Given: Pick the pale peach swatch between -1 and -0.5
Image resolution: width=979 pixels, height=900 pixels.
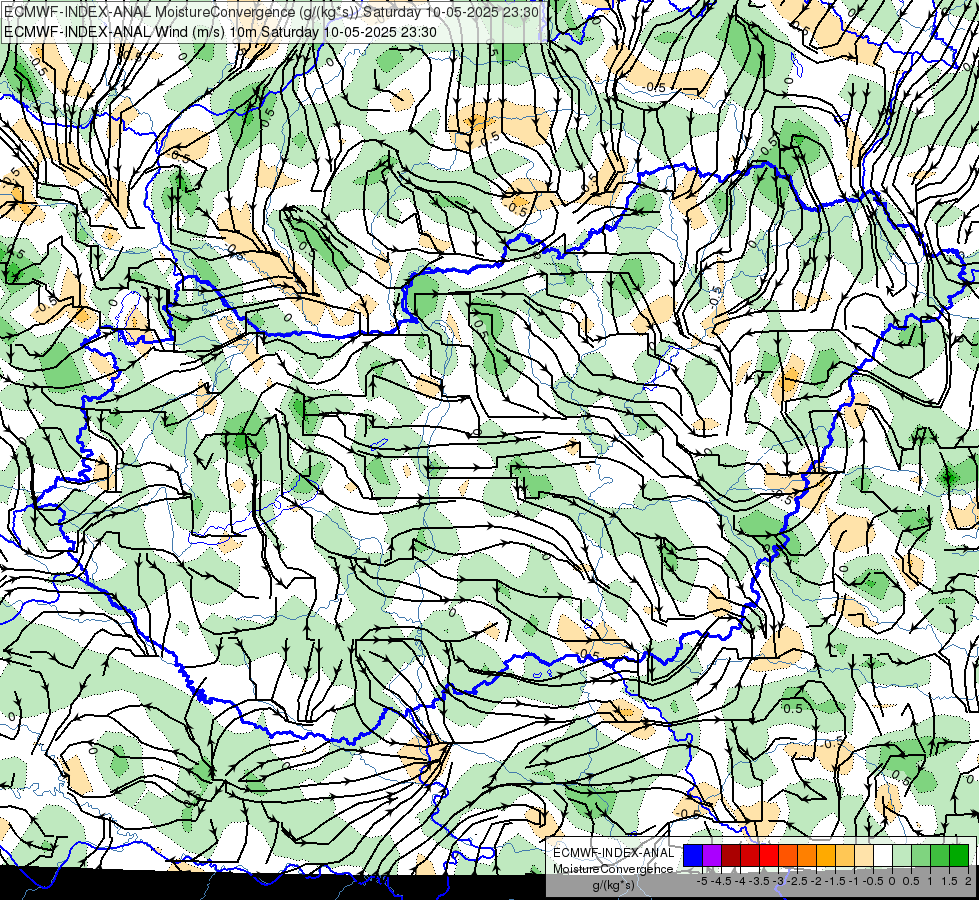Looking at the screenshot, I should [x=864, y=856].
